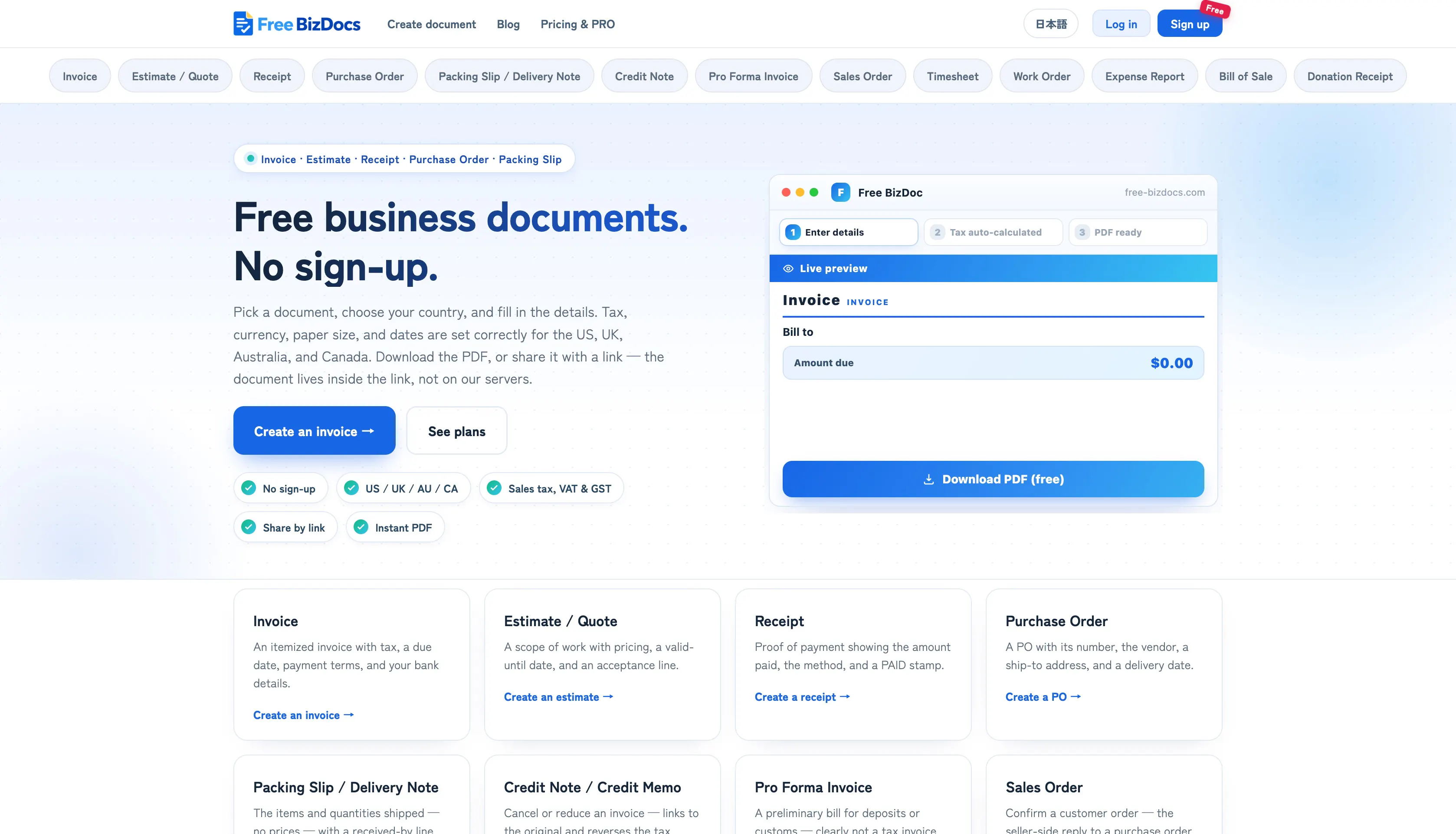1456x834 pixels.
Task: Open Create document in top navigation
Action: [x=431, y=24]
